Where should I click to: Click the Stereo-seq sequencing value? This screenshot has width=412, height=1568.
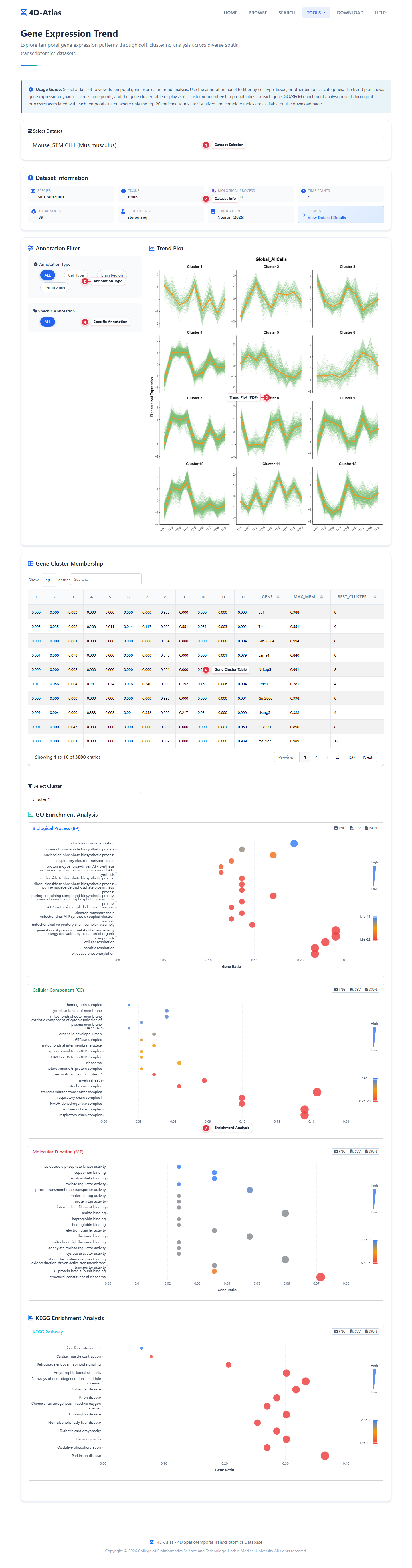point(138,217)
